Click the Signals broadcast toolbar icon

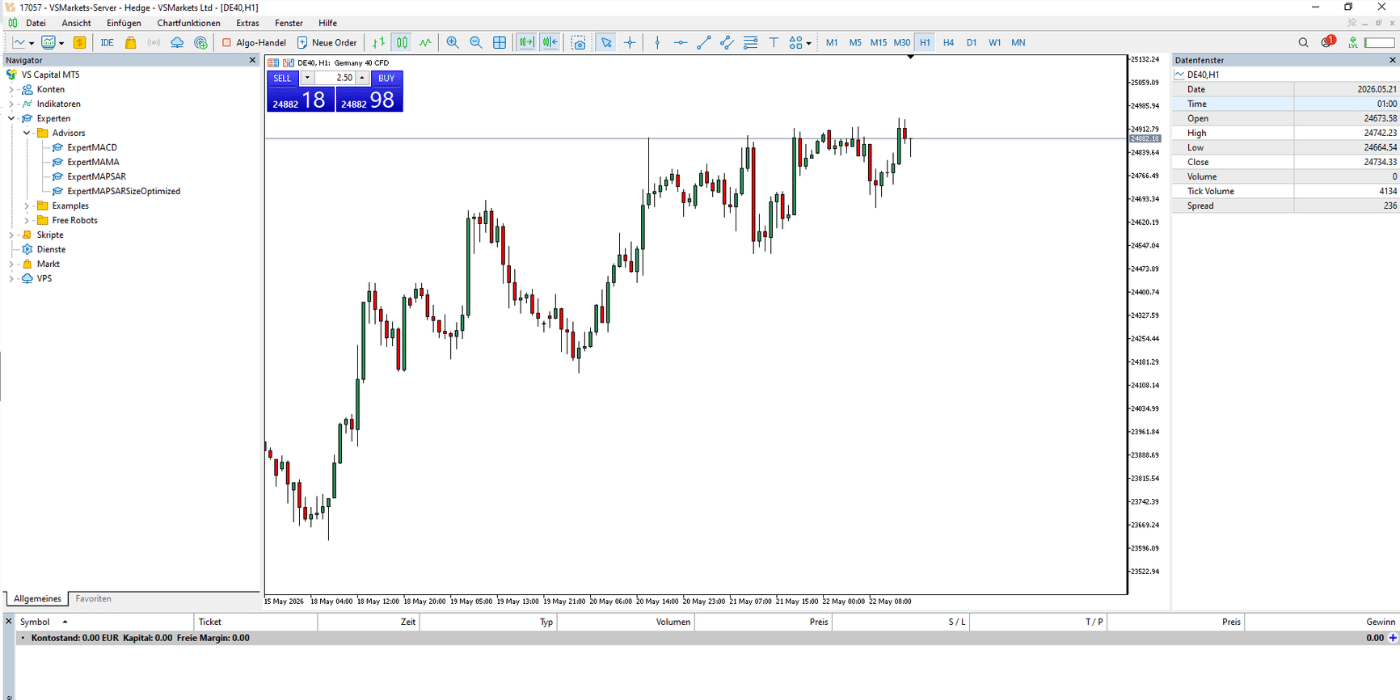click(154, 43)
